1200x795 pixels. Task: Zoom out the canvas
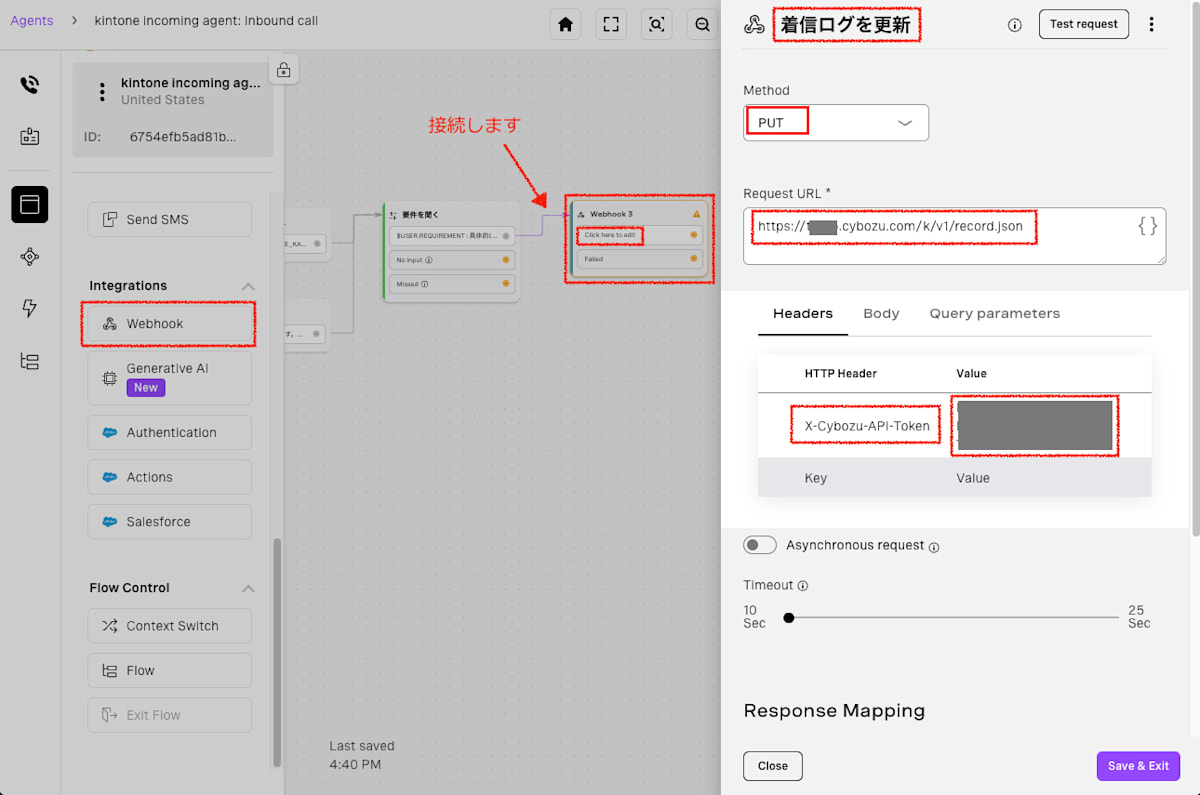[703, 24]
